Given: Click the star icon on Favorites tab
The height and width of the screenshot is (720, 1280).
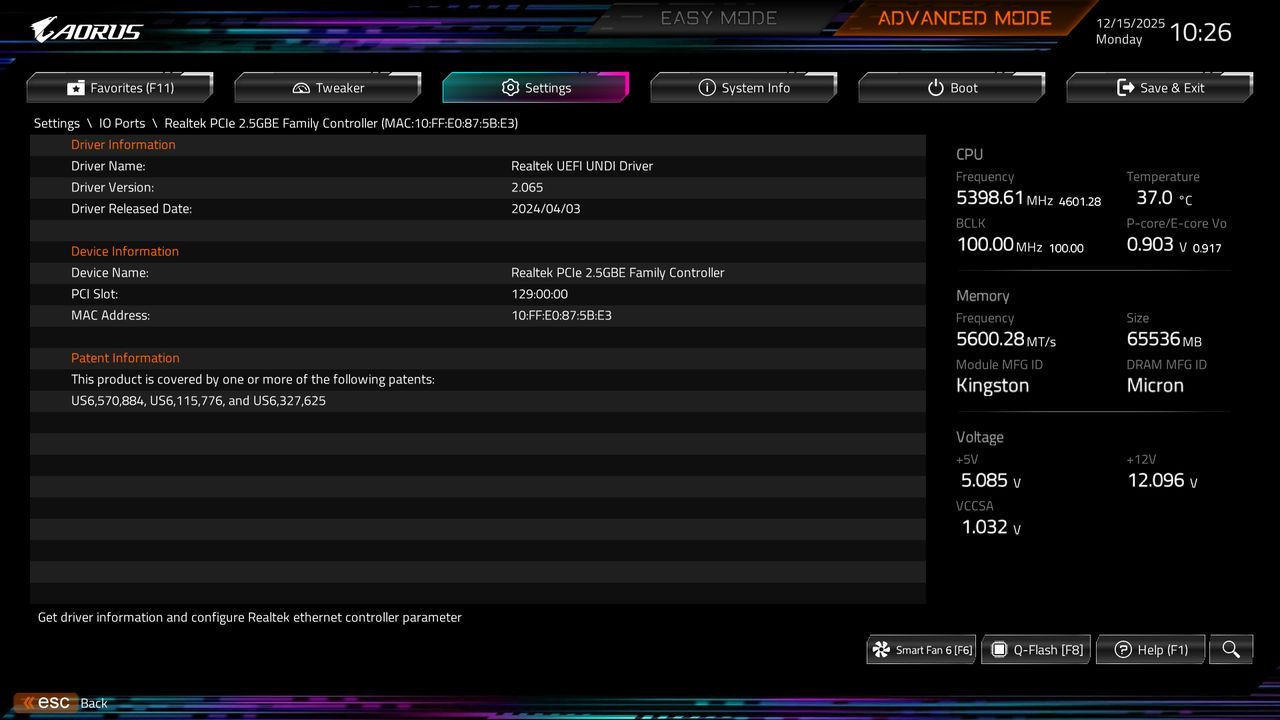Looking at the screenshot, I should point(75,87).
